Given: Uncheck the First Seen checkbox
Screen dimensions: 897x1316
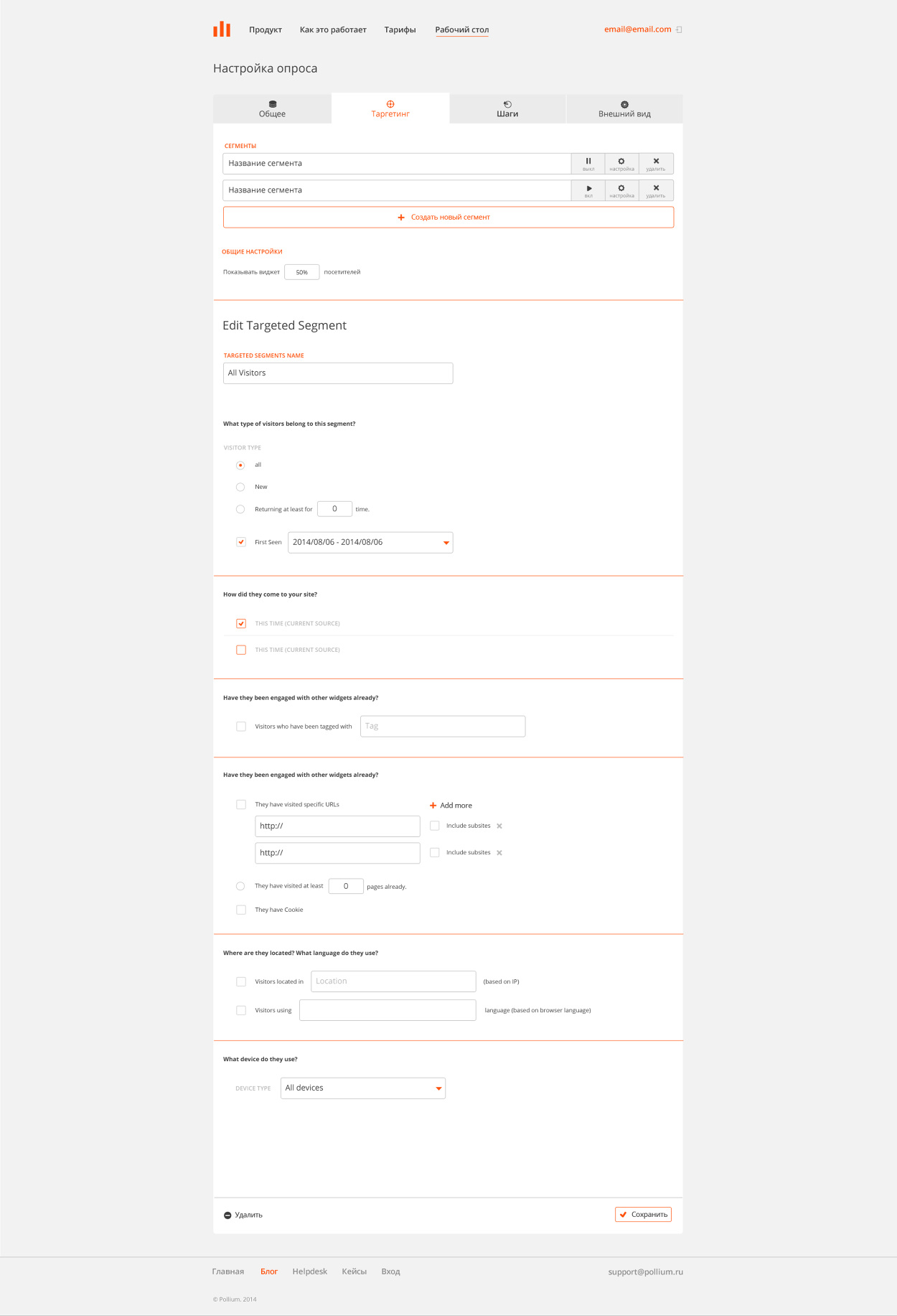Looking at the screenshot, I should pos(241,542).
